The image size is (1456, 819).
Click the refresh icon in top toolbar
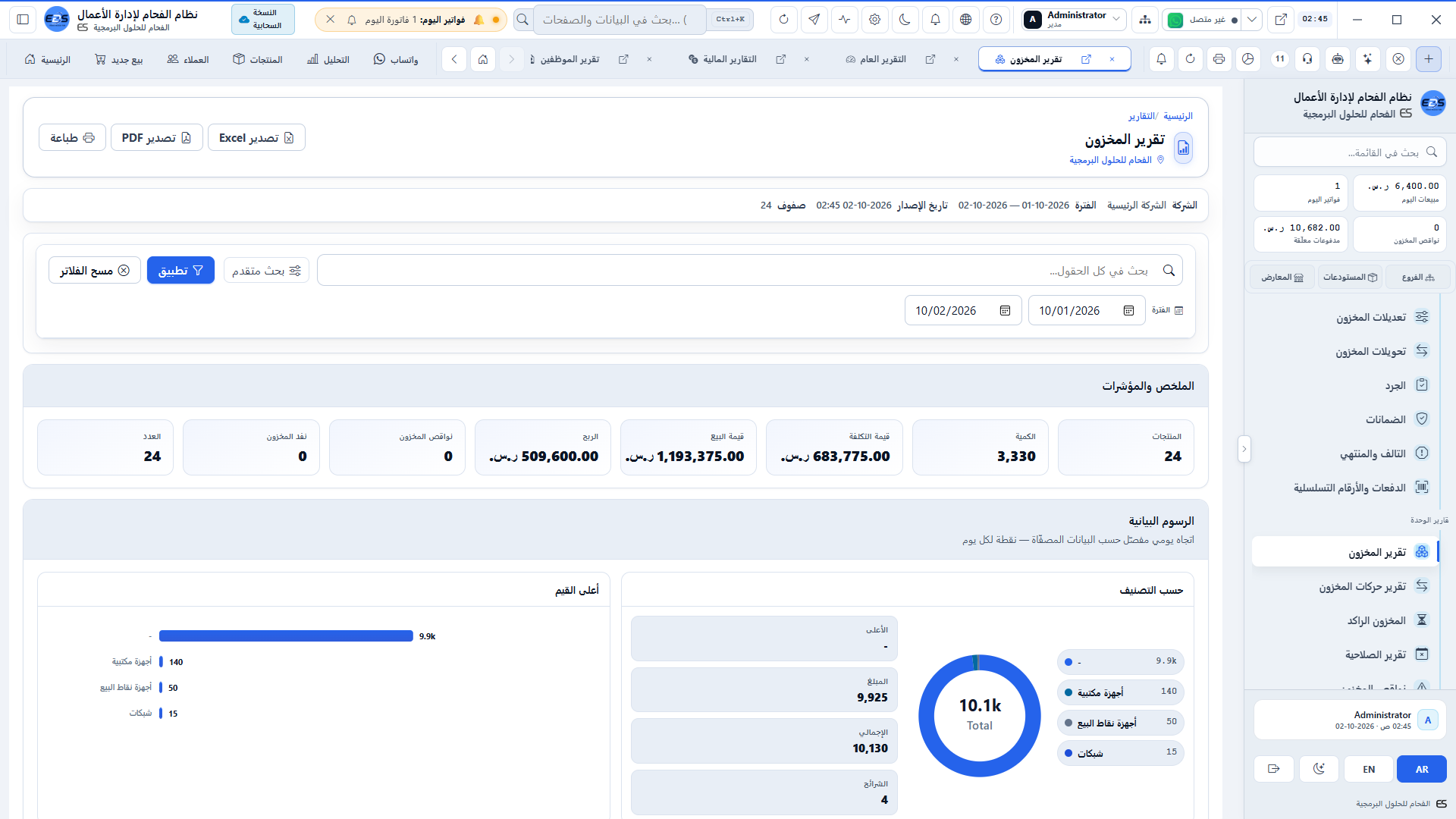[x=783, y=20]
